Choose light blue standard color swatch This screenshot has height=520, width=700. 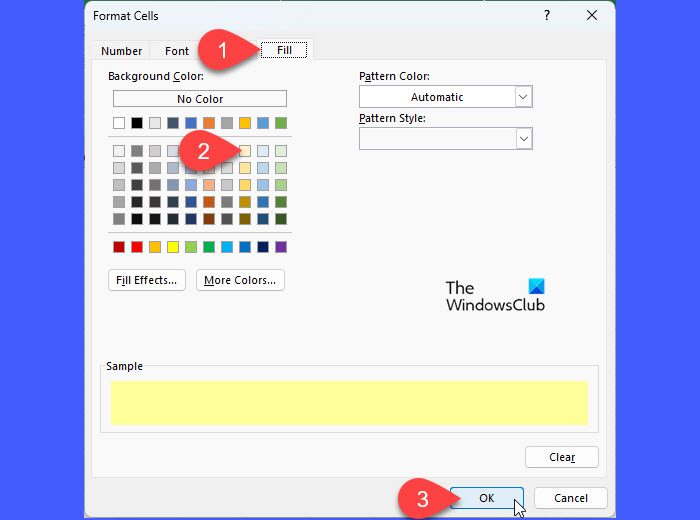click(227, 247)
